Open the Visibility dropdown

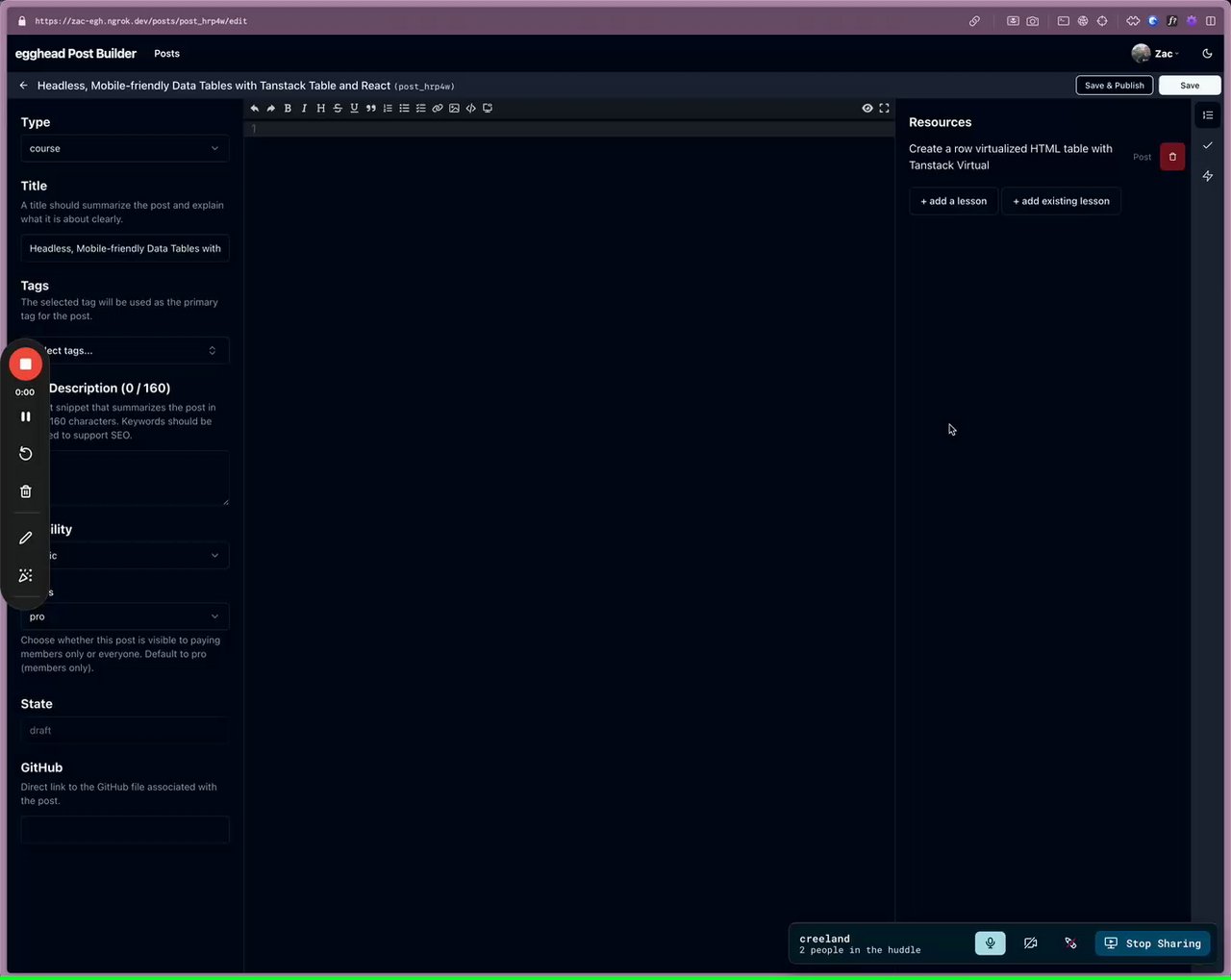[x=125, y=555]
